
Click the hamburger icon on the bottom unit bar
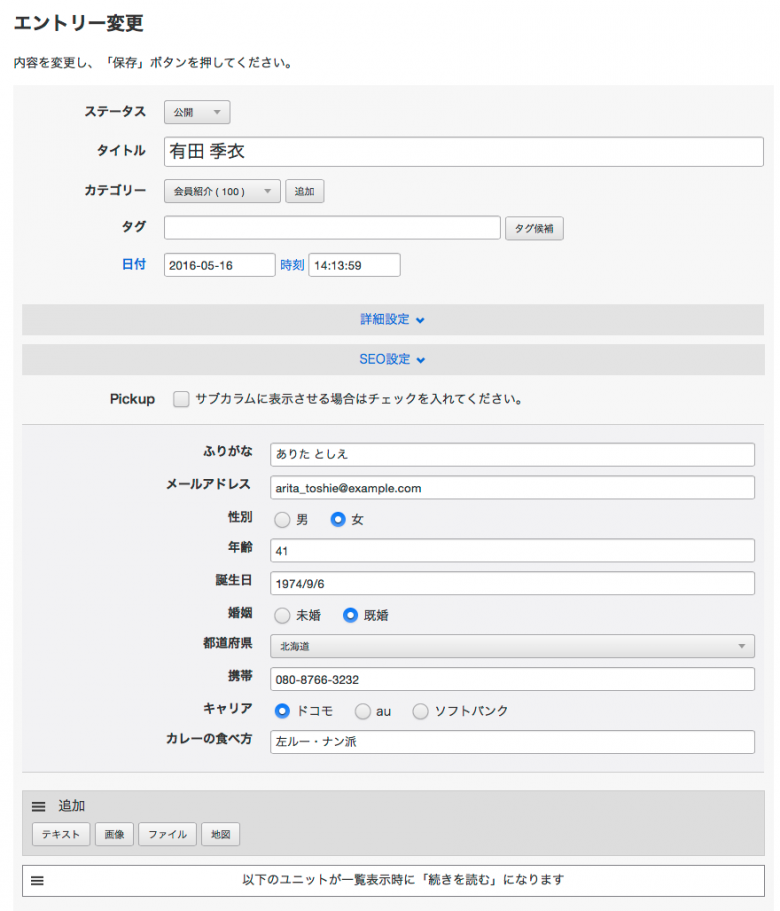click(x=38, y=880)
